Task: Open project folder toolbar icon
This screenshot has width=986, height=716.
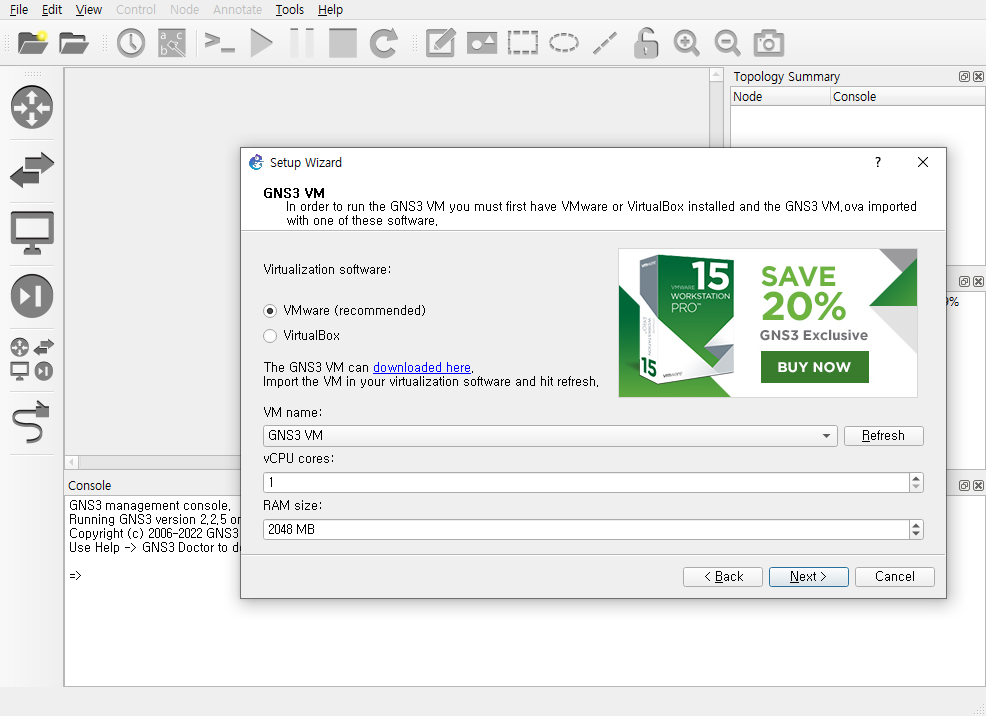Action: point(74,43)
